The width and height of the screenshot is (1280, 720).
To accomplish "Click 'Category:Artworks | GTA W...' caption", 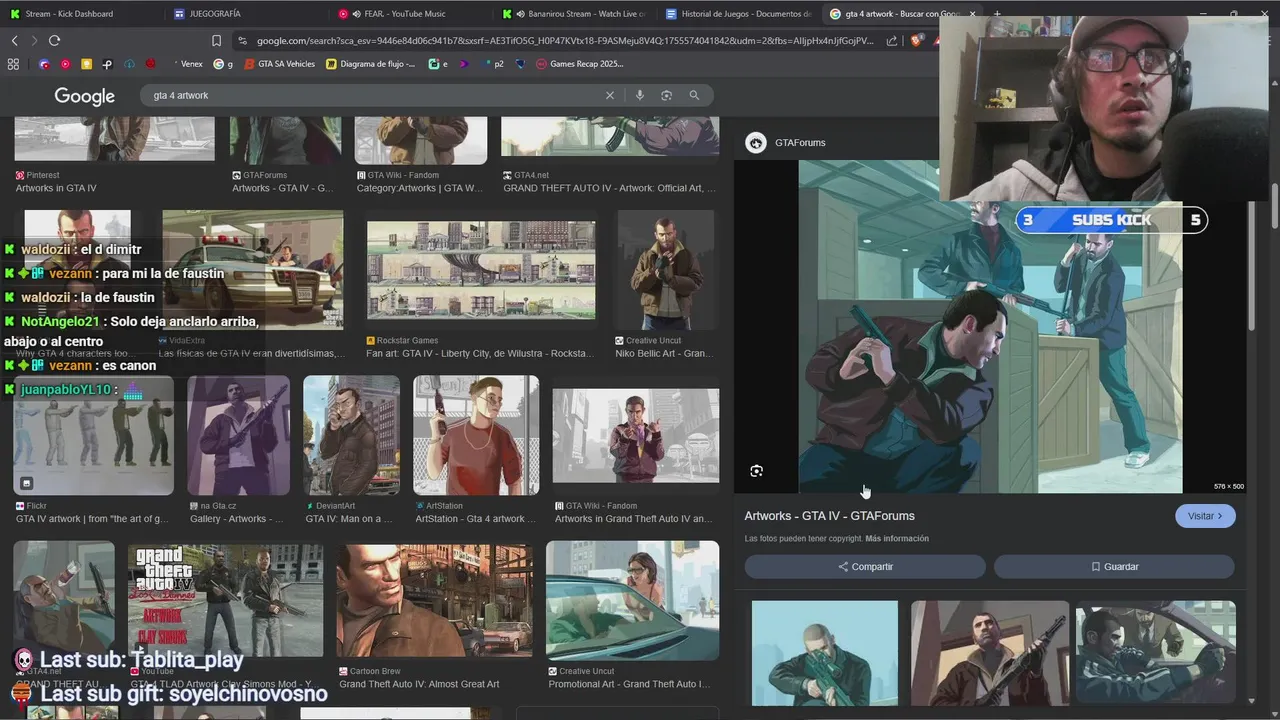I will point(419,188).
